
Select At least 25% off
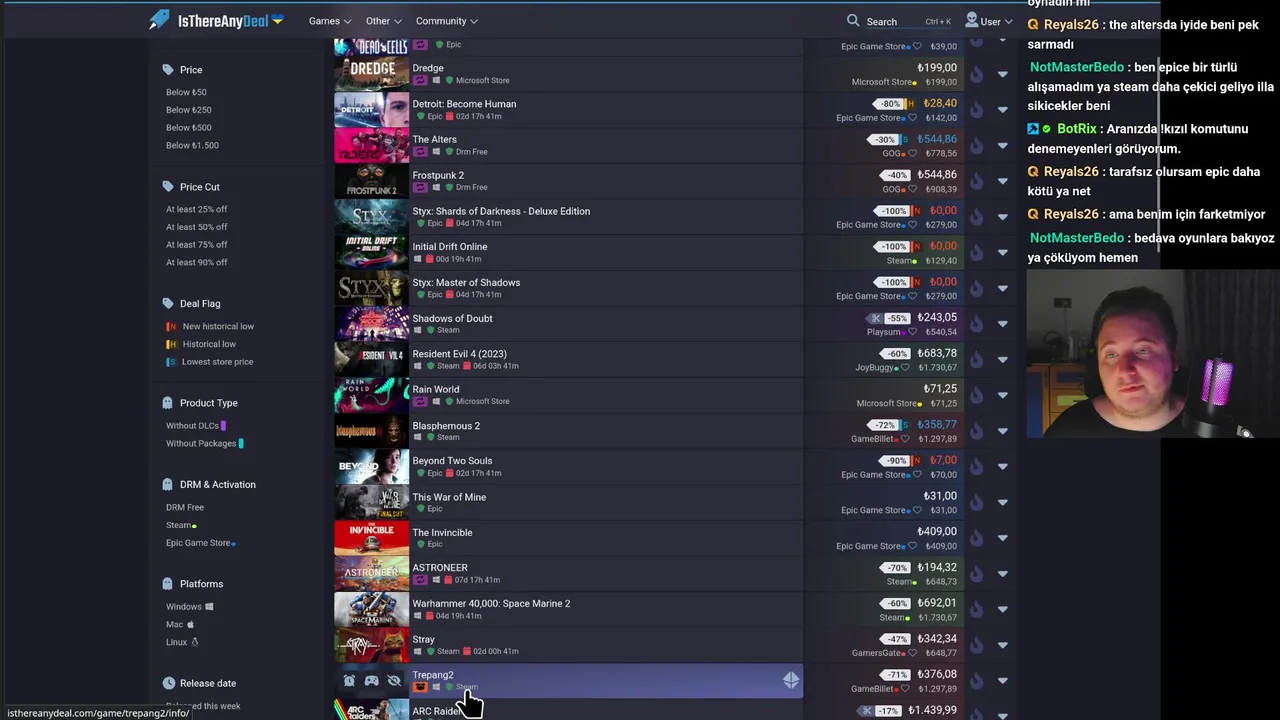coord(197,209)
